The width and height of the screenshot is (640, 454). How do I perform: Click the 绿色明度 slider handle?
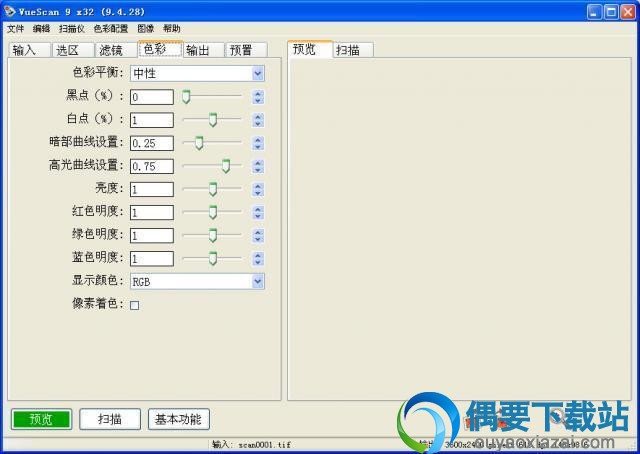[x=213, y=235]
